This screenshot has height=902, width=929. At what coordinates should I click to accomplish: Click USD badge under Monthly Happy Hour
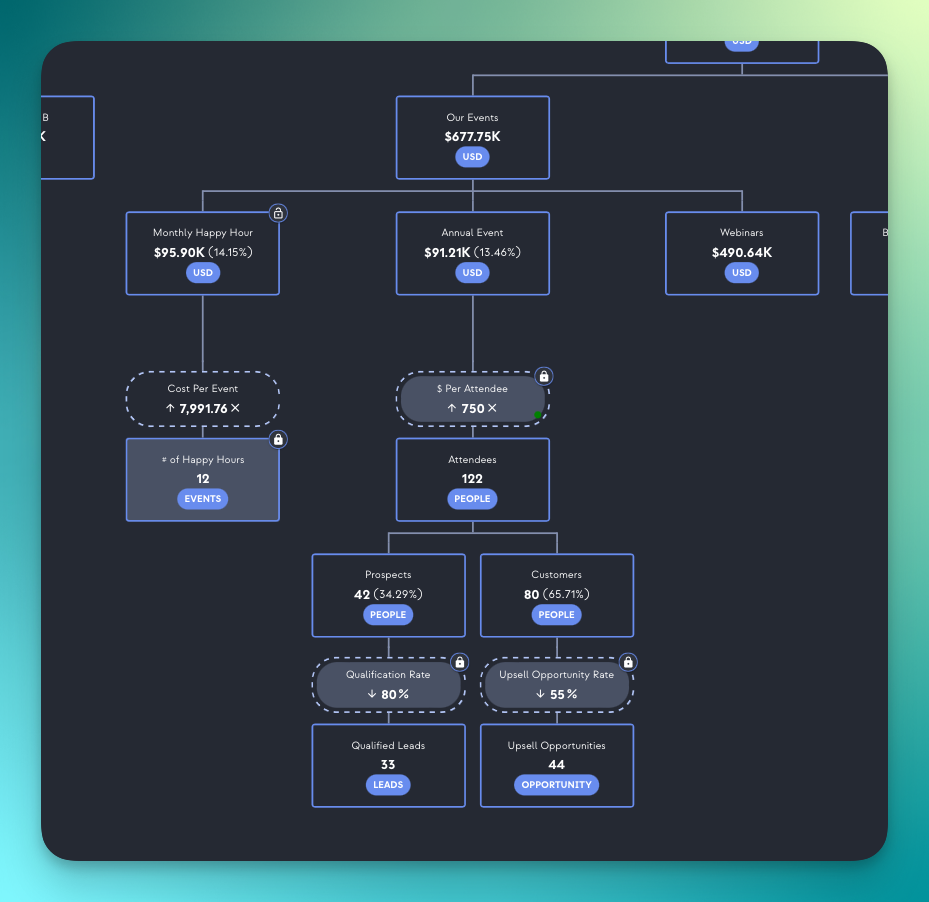point(203,273)
